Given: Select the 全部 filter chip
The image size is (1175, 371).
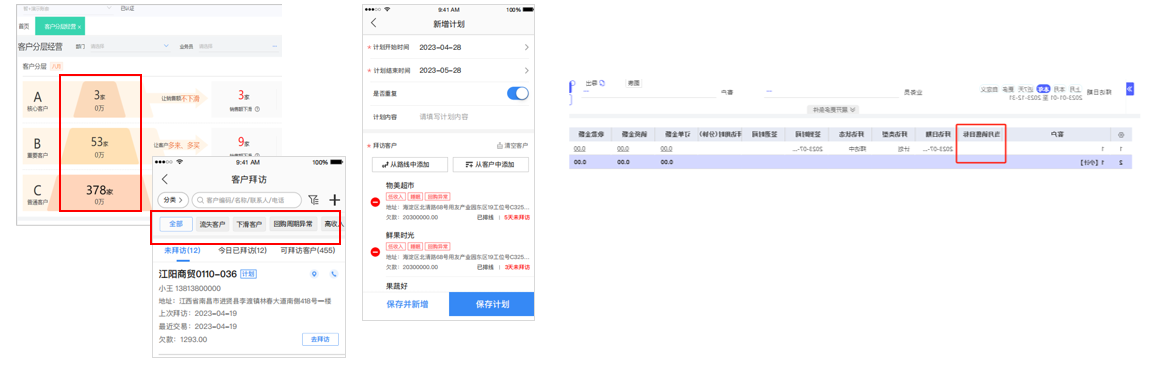Looking at the screenshot, I should (x=176, y=224).
